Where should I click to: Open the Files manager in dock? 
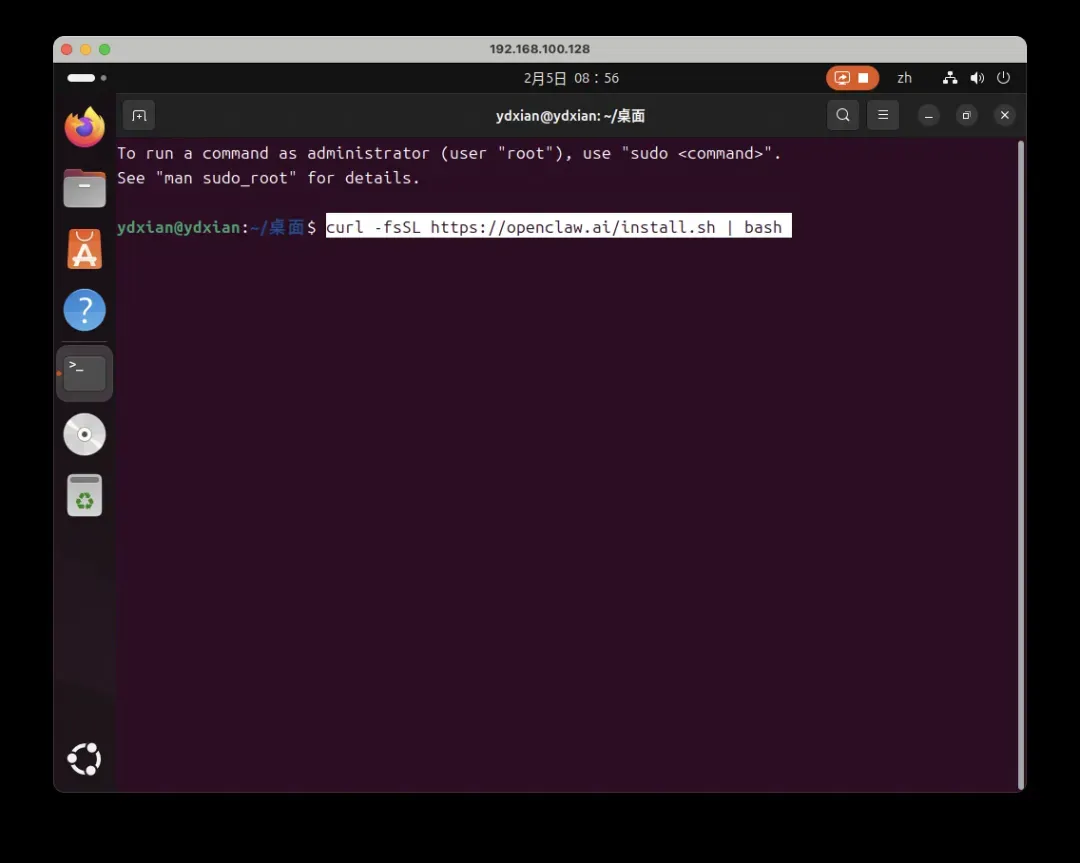point(85,188)
